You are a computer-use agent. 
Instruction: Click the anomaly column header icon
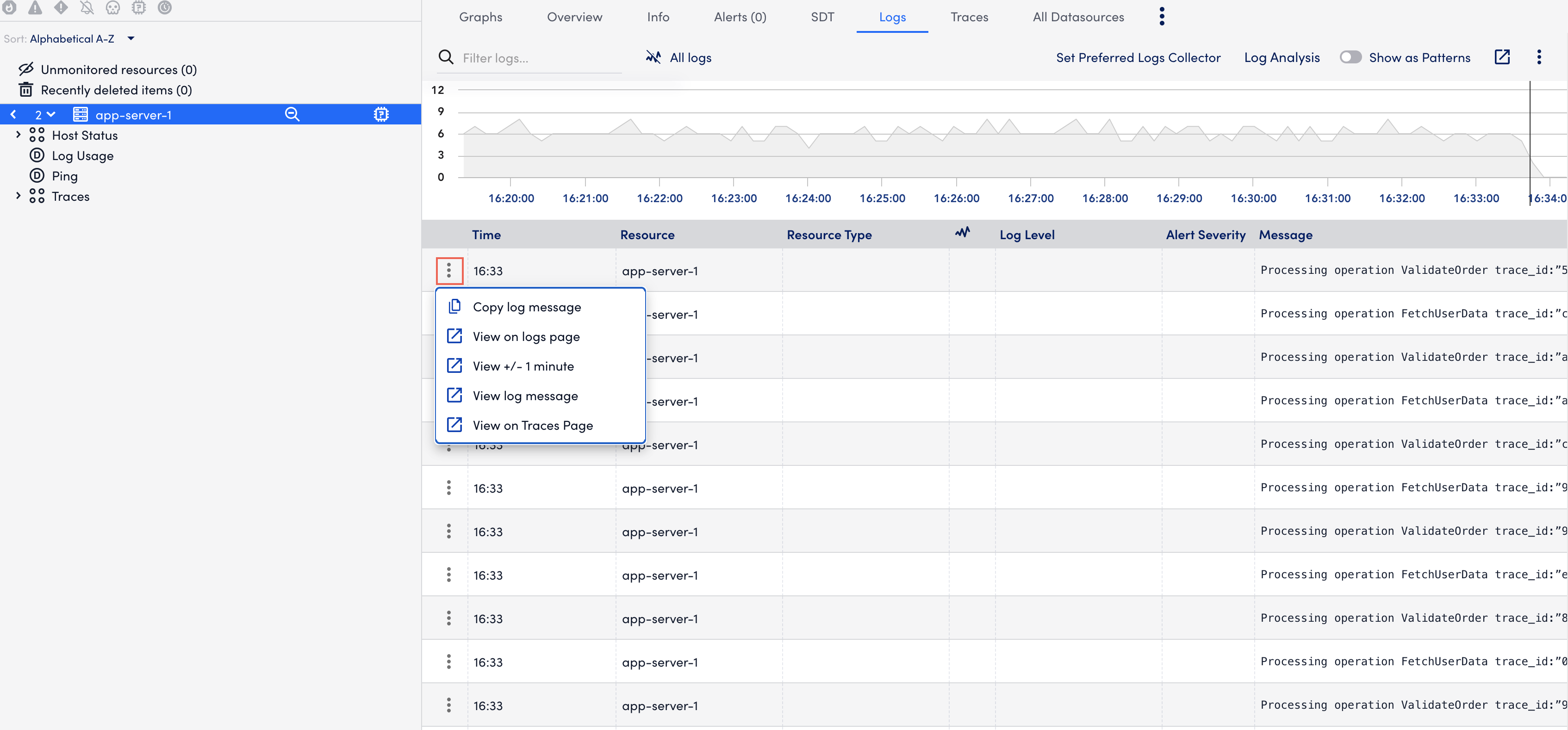coord(962,232)
